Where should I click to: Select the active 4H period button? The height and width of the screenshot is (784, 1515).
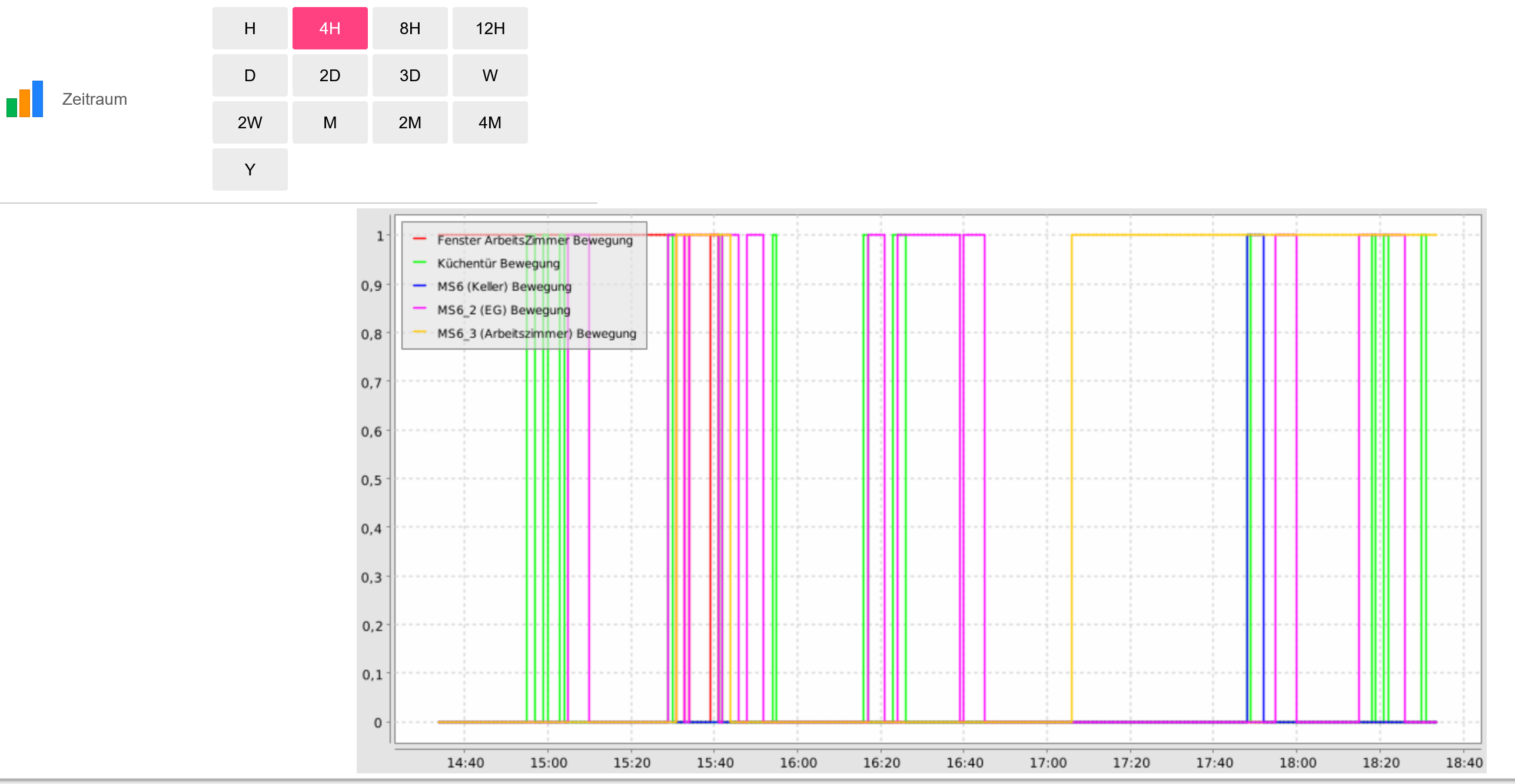point(330,28)
